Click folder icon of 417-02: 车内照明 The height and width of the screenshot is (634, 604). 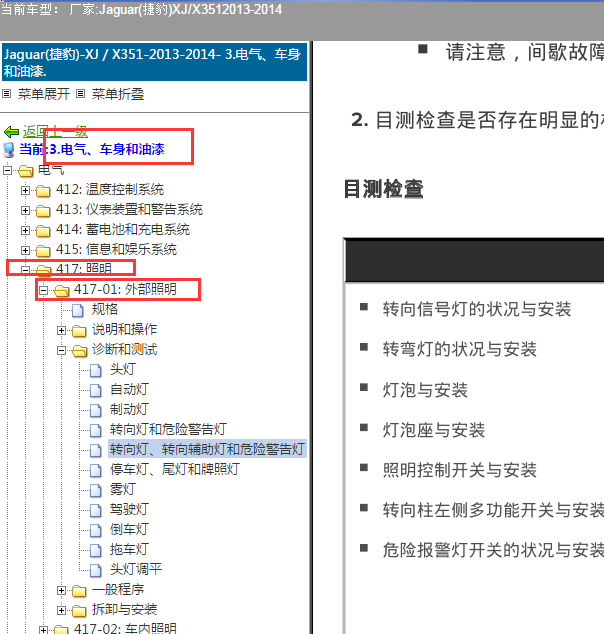point(61,630)
